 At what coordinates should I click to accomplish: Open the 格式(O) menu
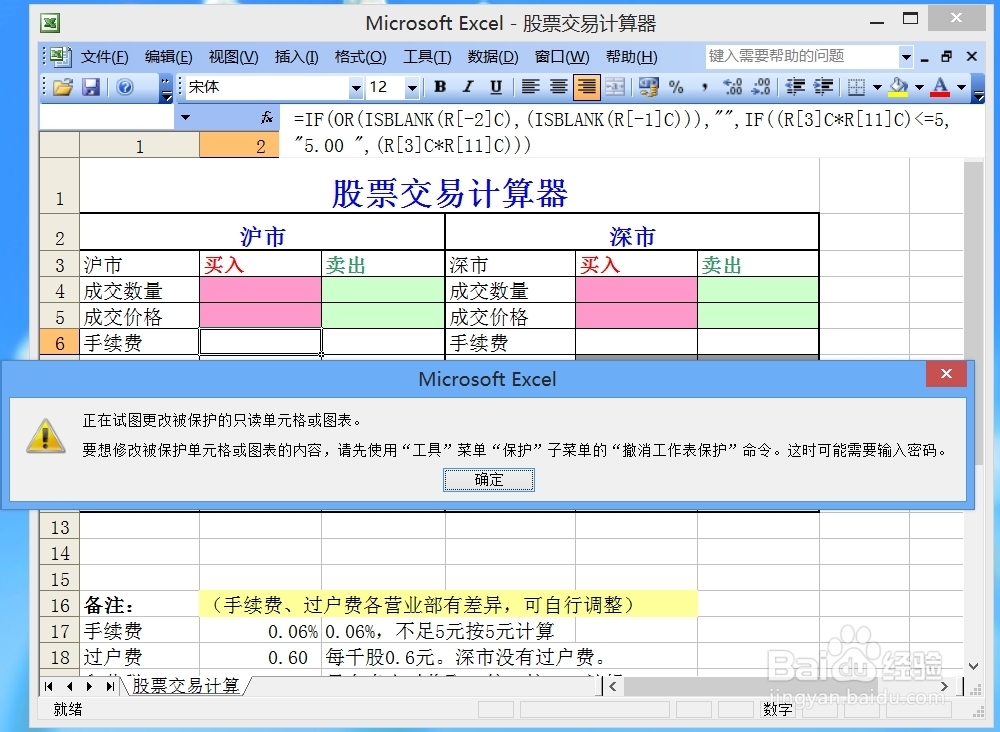(x=360, y=57)
